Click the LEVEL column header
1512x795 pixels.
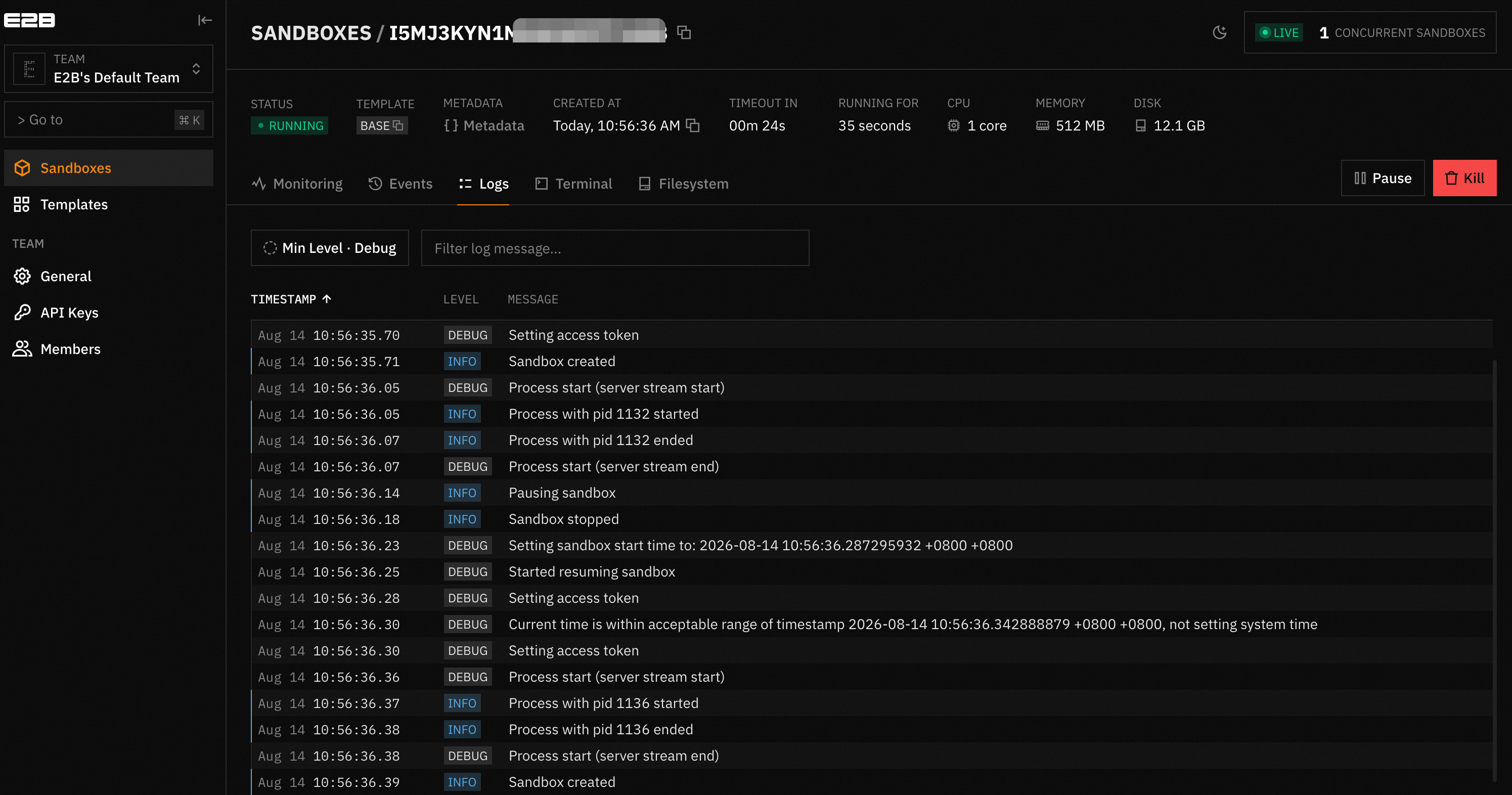(461, 299)
